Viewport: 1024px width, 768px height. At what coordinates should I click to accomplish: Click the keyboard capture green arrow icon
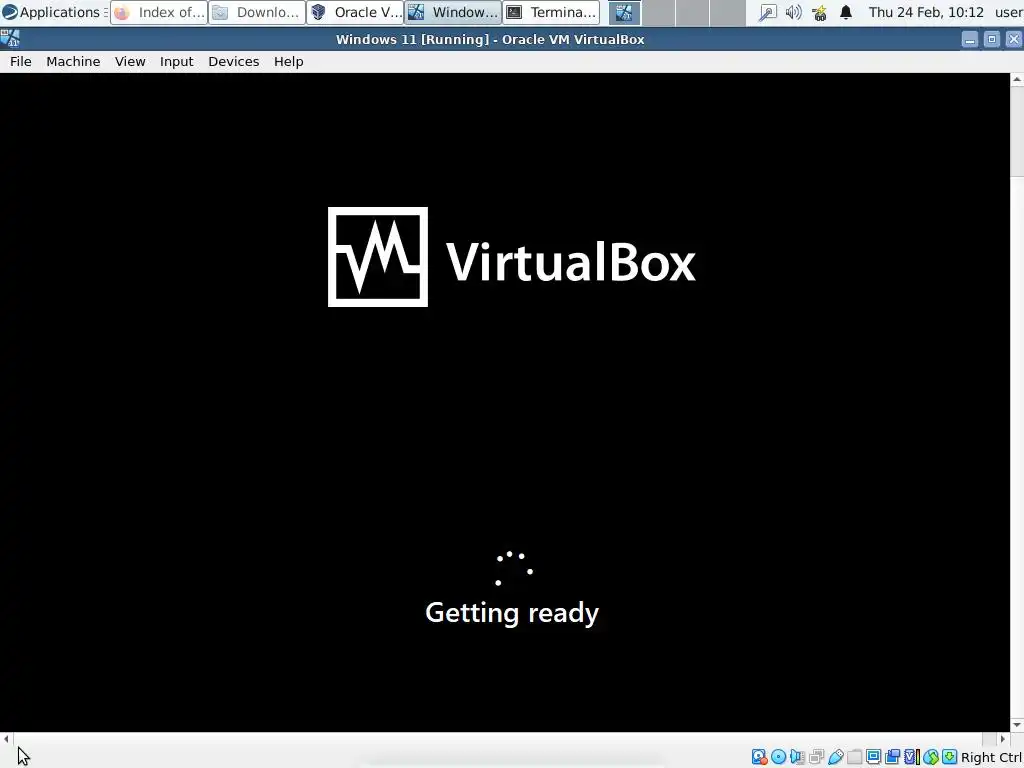coord(950,757)
